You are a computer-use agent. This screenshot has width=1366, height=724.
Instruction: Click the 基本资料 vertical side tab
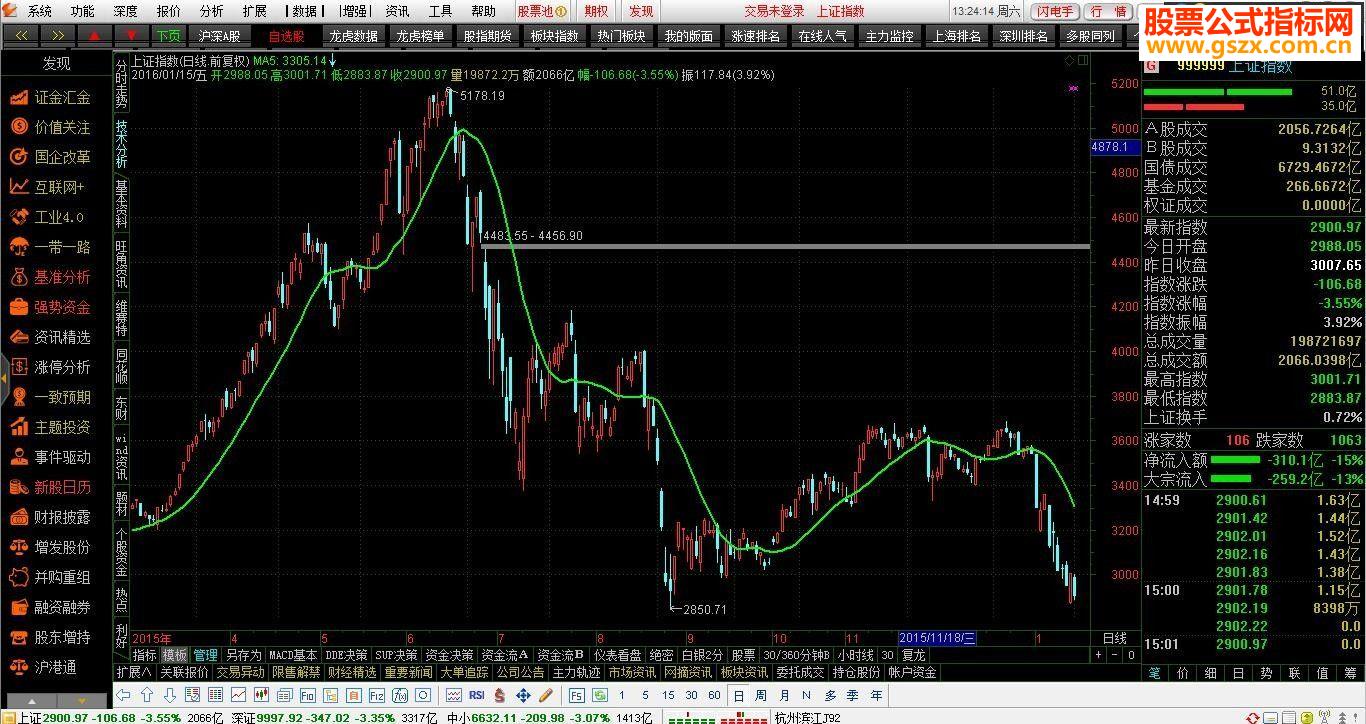coord(121,204)
